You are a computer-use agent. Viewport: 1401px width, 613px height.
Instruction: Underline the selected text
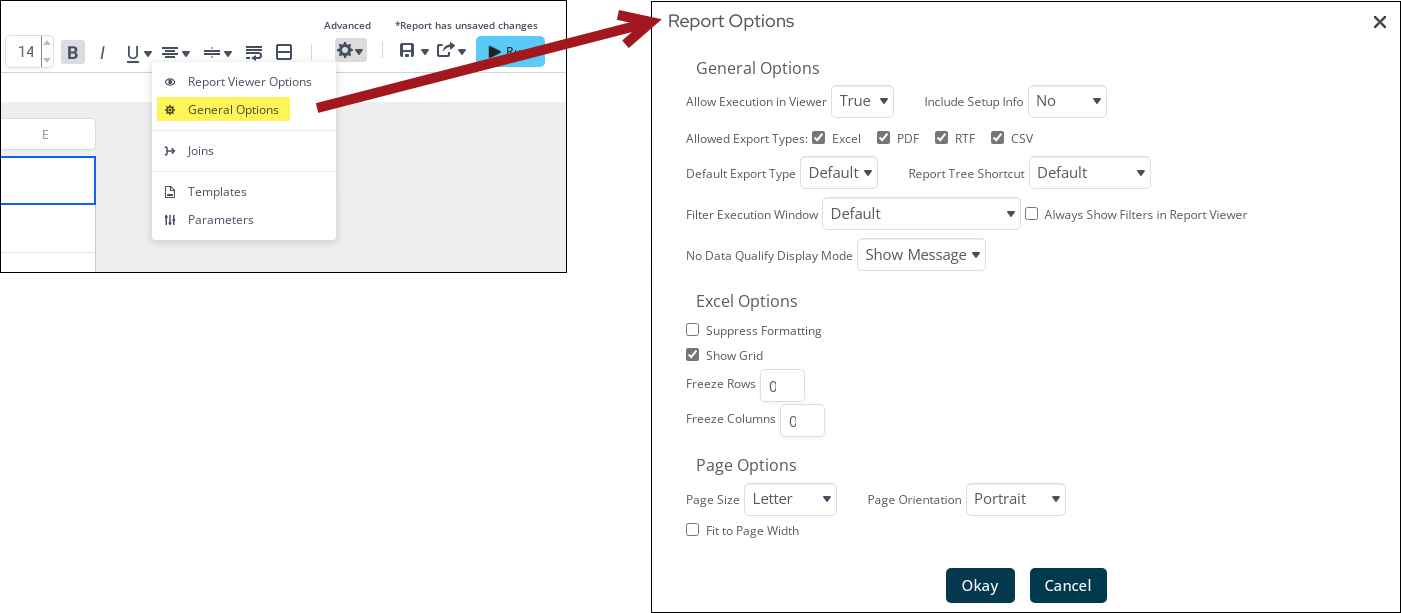click(133, 51)
